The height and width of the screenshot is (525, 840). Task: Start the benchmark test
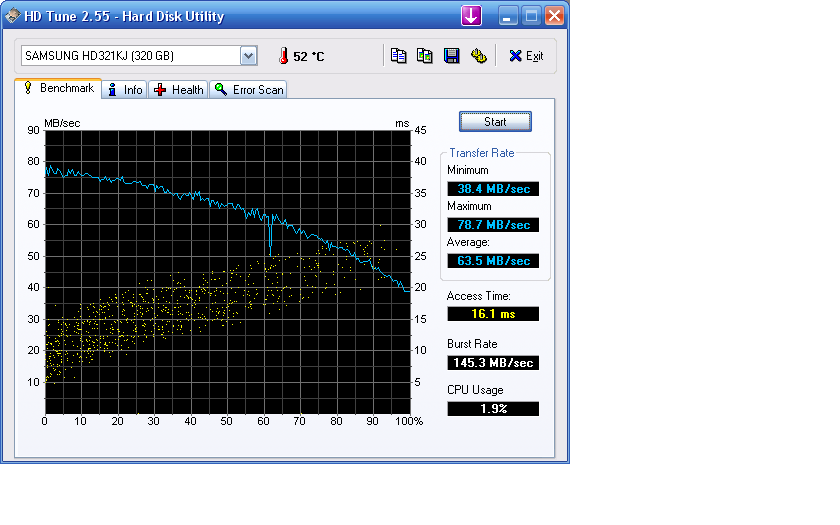pyautogui.click(x=495, y=122)
